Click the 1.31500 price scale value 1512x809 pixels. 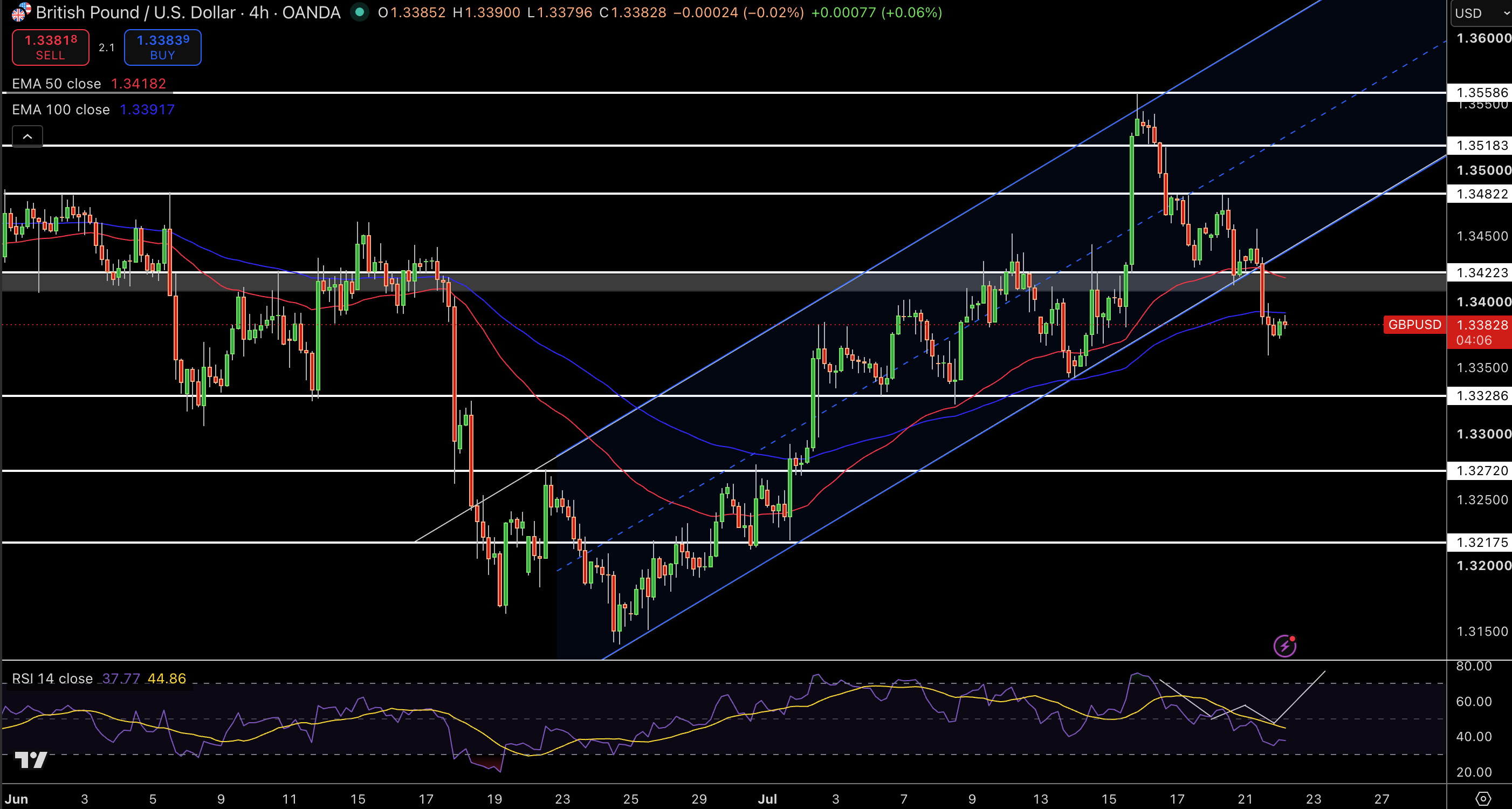(1482, 632)
